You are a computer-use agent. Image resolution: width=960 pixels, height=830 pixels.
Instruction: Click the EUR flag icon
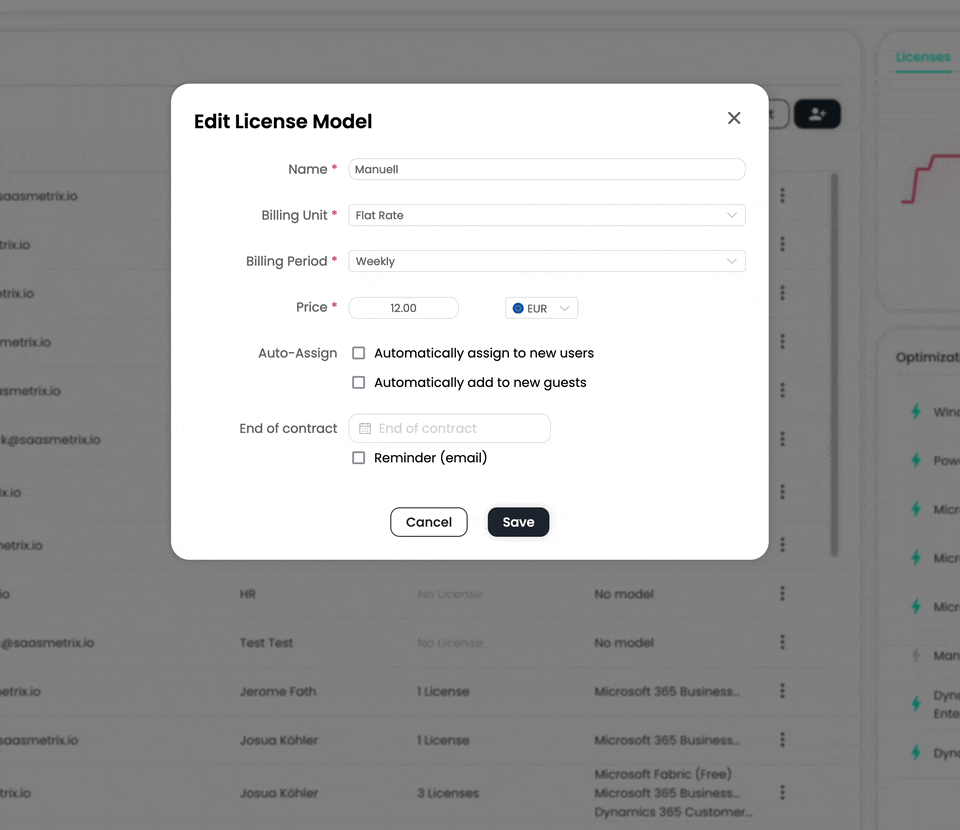point(518,308)
